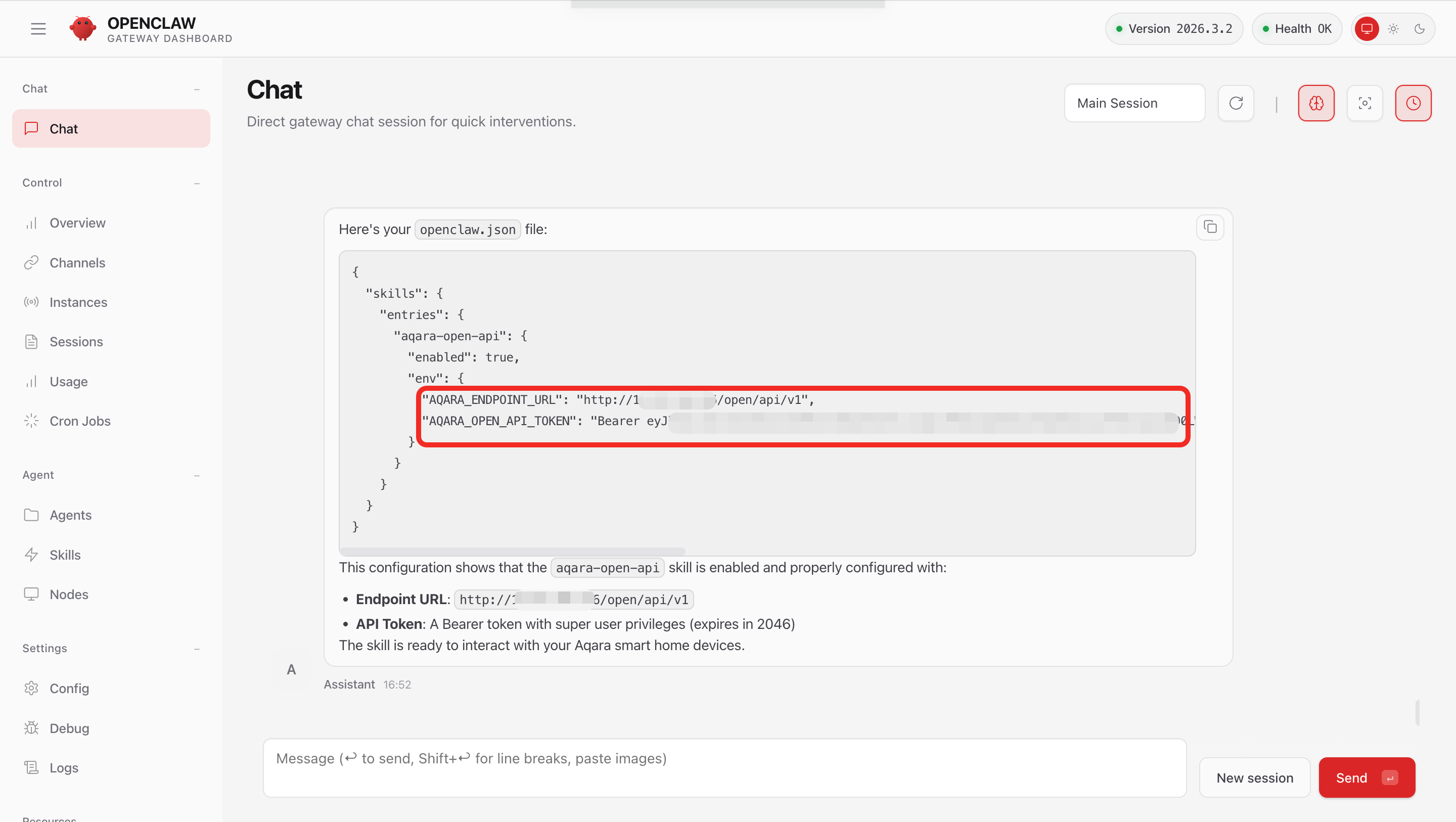This screenshot has height=822, width=1456.
Task: Open the Debug settings page
Action: (69, 728)
